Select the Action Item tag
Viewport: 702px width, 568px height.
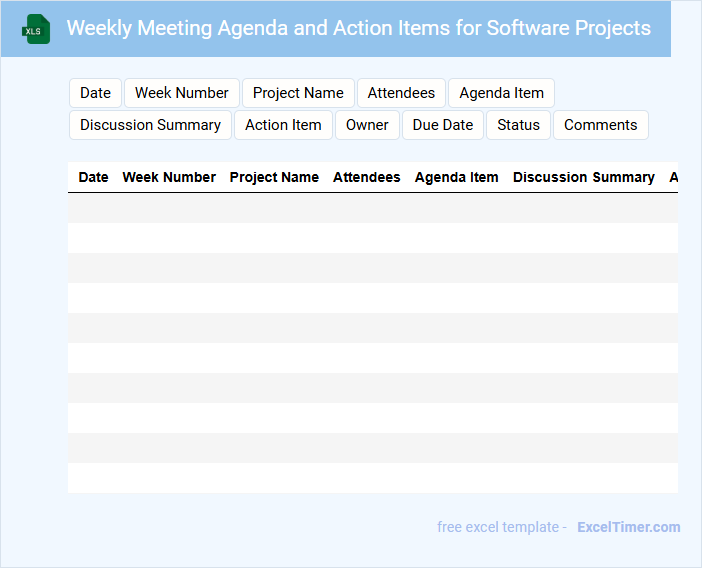tap(283, 125)
